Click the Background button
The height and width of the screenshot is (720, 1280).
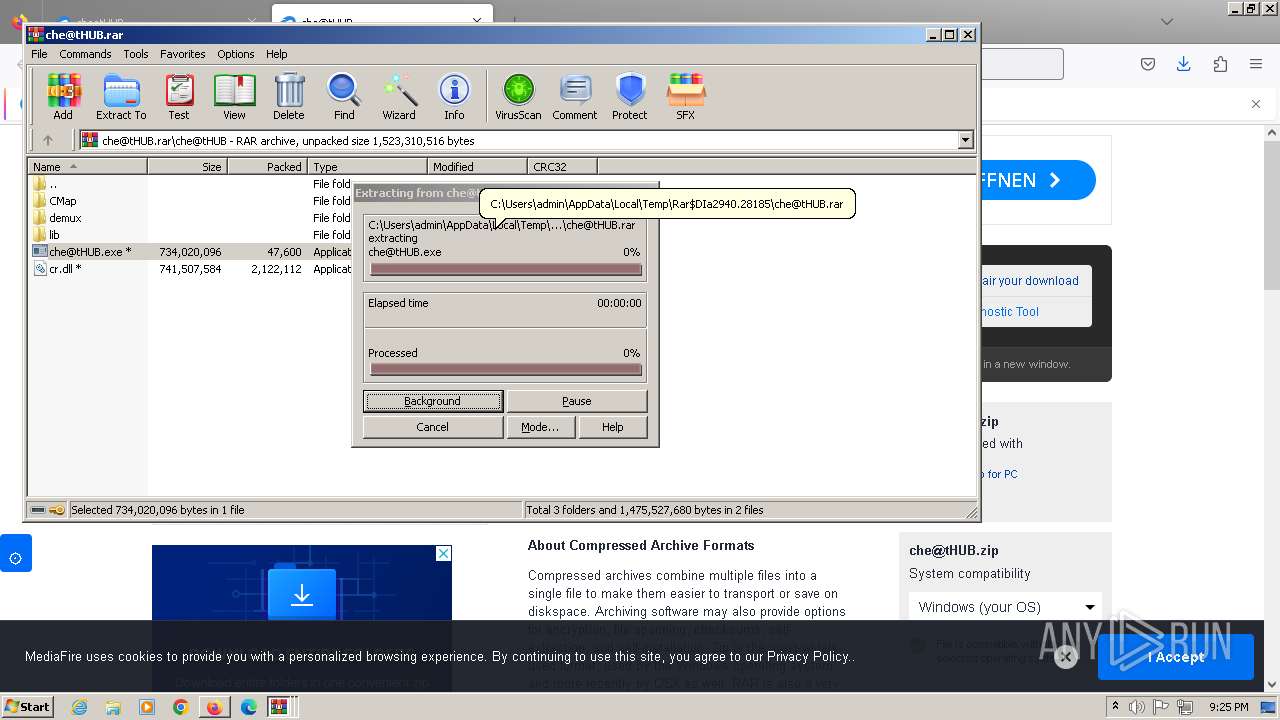click(x=432, y=401)
